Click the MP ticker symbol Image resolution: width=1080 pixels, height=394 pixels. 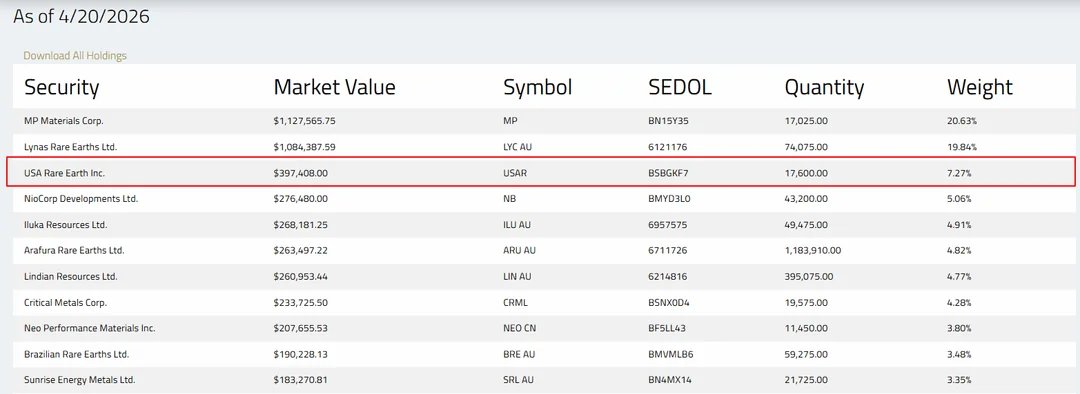click(510, 121)
